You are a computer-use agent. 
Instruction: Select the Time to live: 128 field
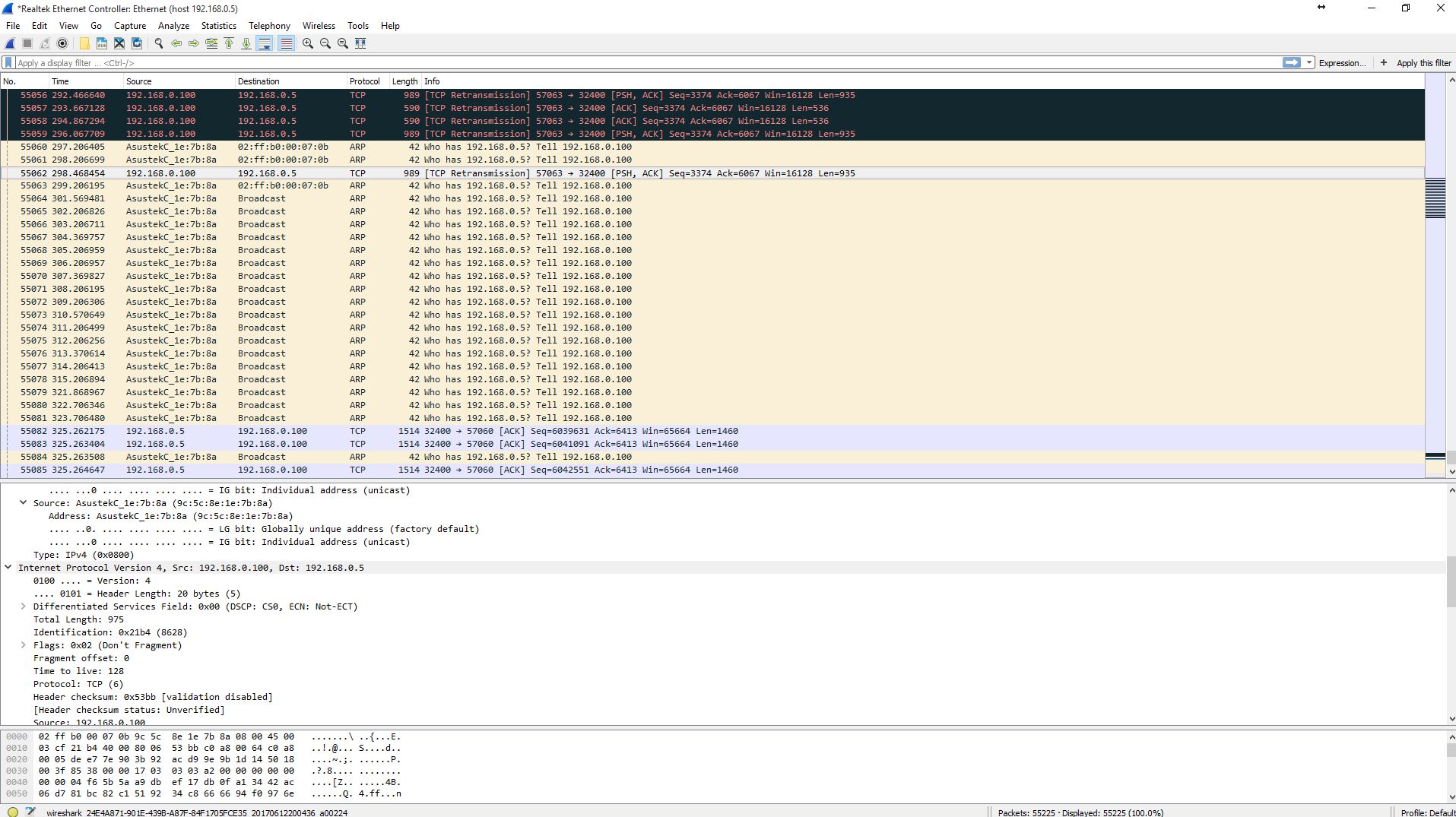[78, 671]
